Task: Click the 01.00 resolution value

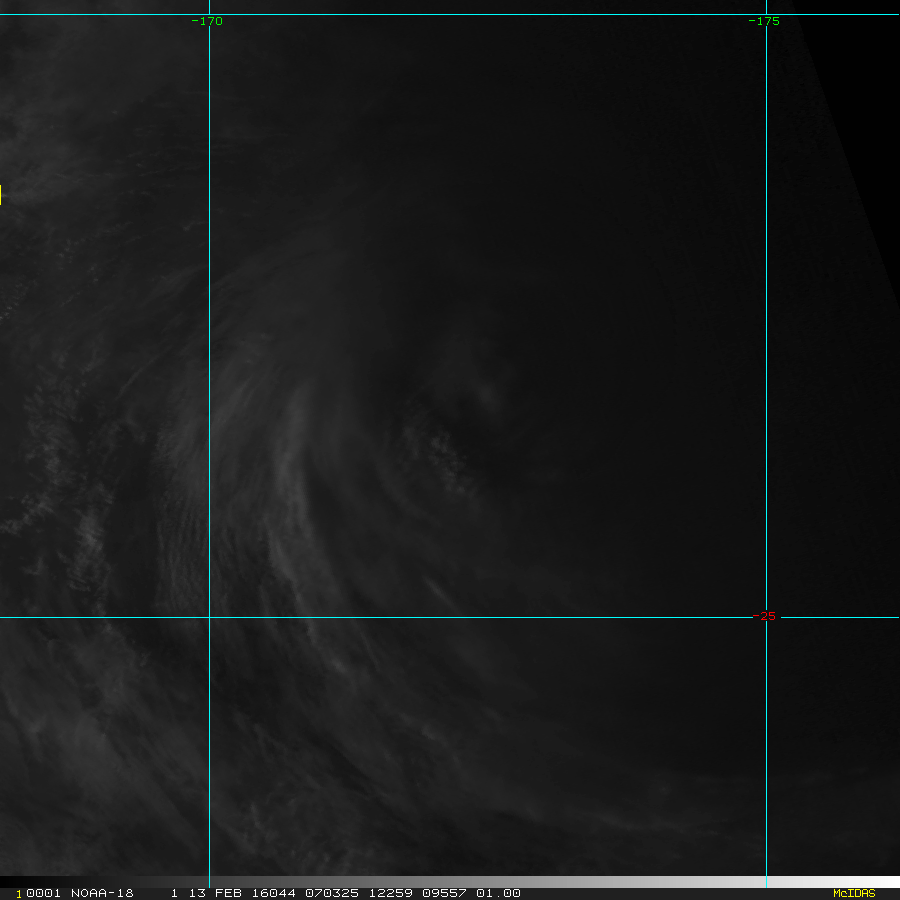Action: (x=497, y=893)
